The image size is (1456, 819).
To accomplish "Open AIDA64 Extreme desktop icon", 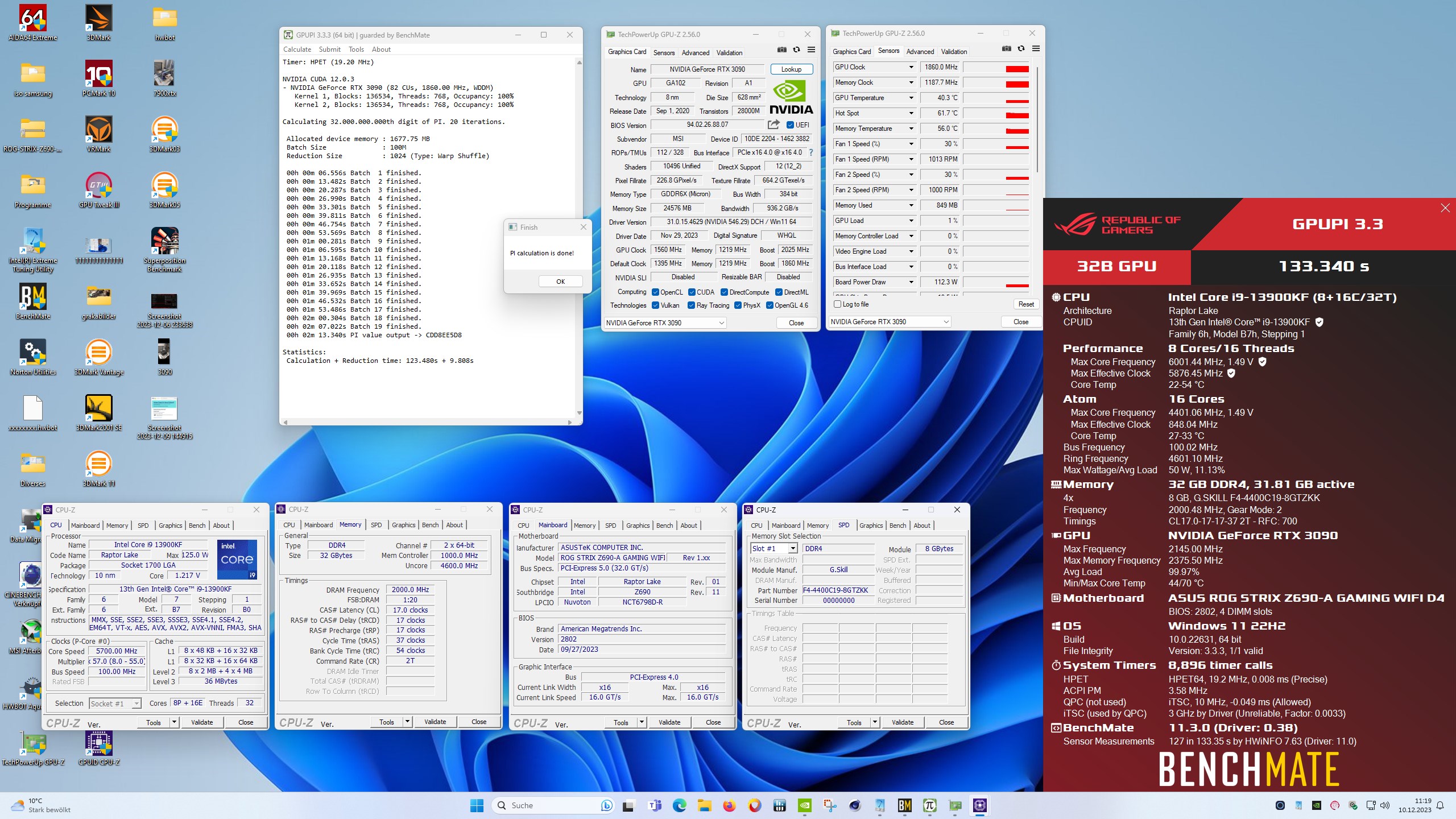I will tap(33, 23).
